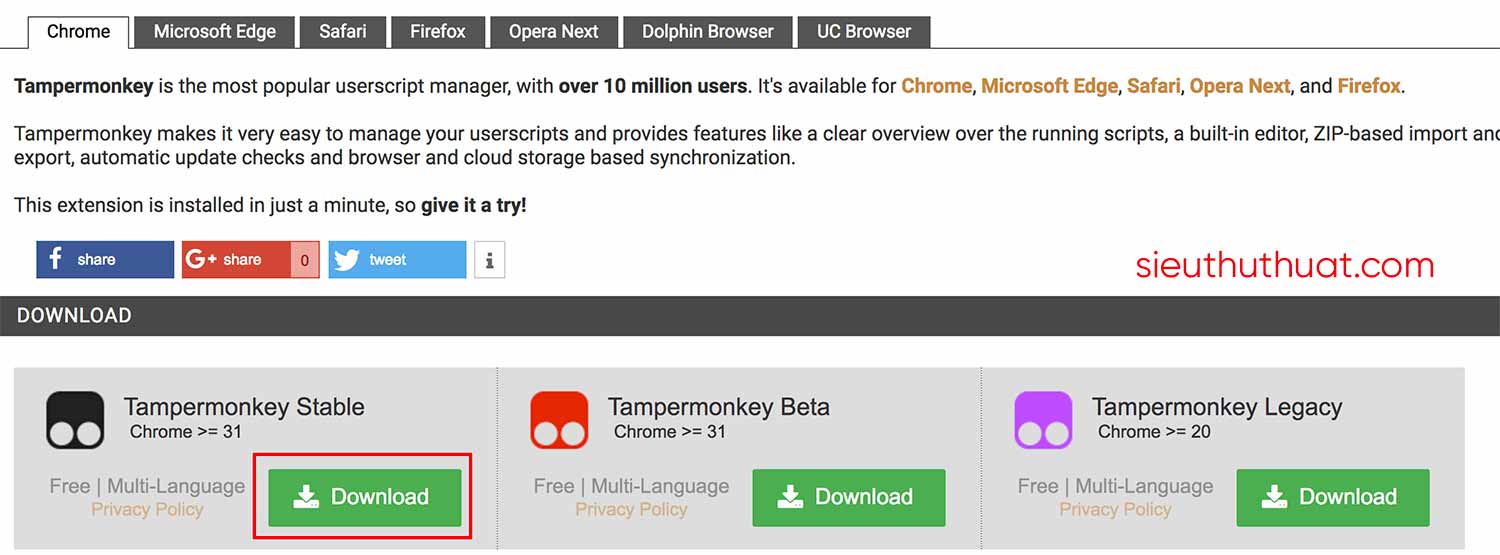1500x555 pixels.
Task: Share the page on Google Plus
Action: [x=236, y=260]
